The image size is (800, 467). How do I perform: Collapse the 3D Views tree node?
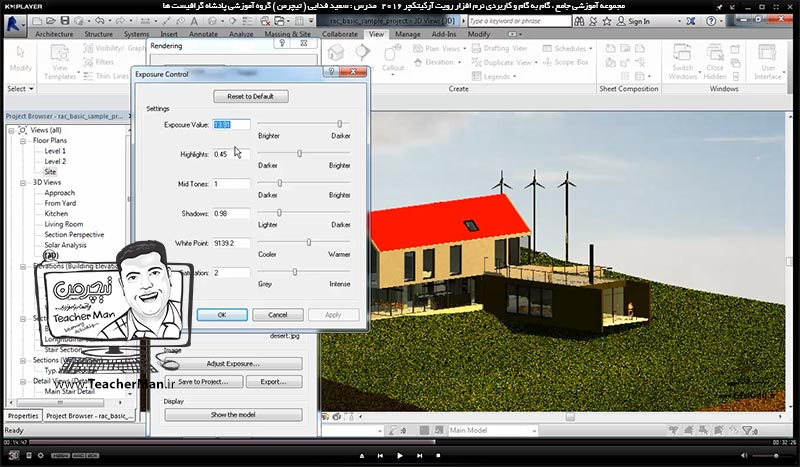coord(23,183)
